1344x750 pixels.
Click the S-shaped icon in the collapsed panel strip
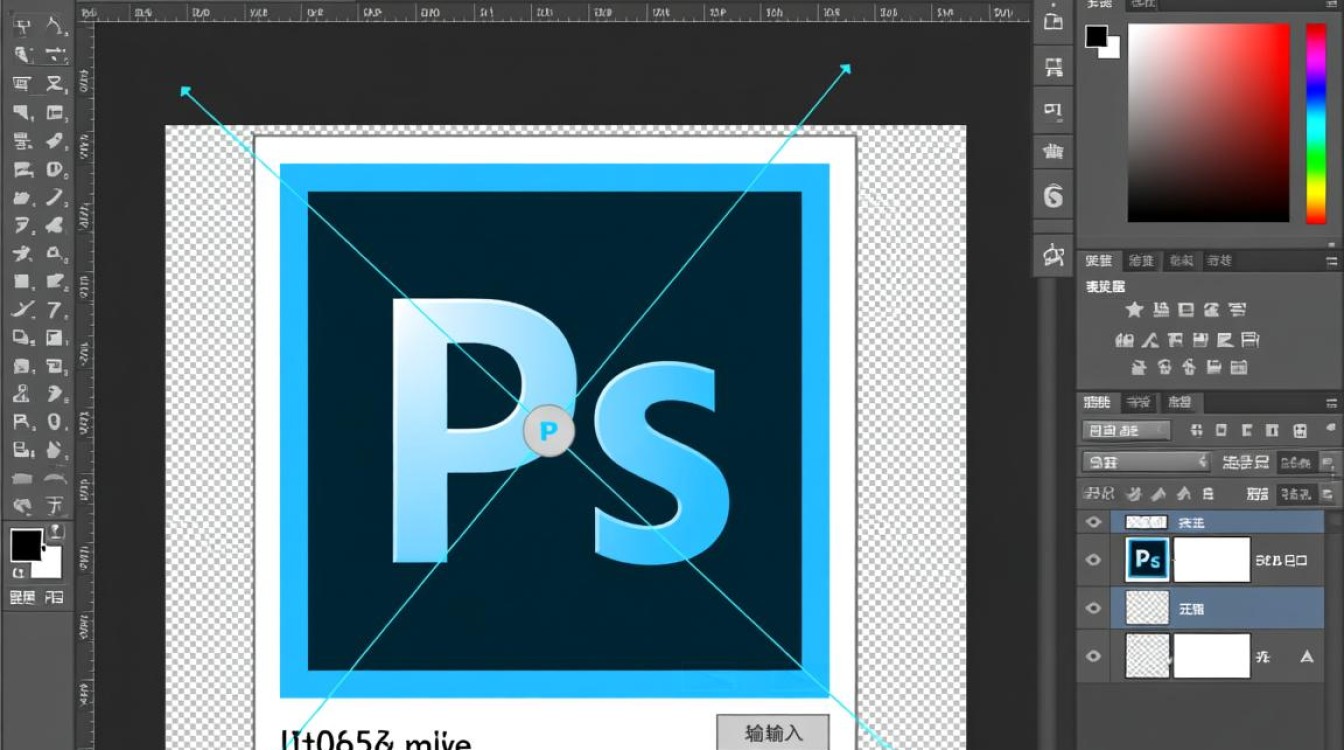[1053, 196]
